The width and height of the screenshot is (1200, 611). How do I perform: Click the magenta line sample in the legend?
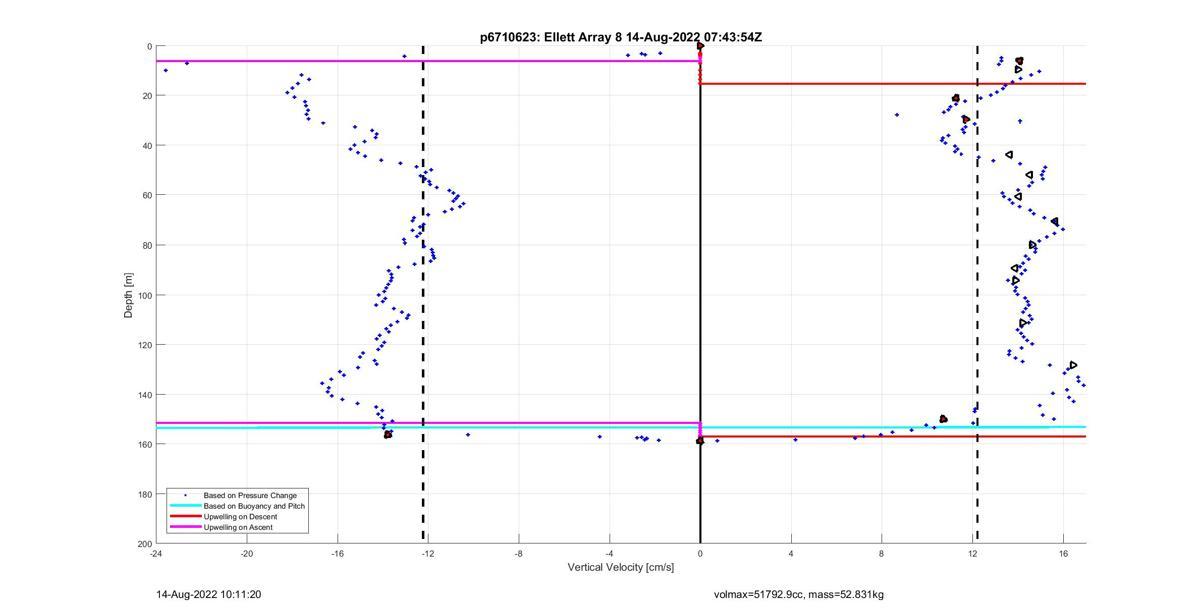click(184, 527)
